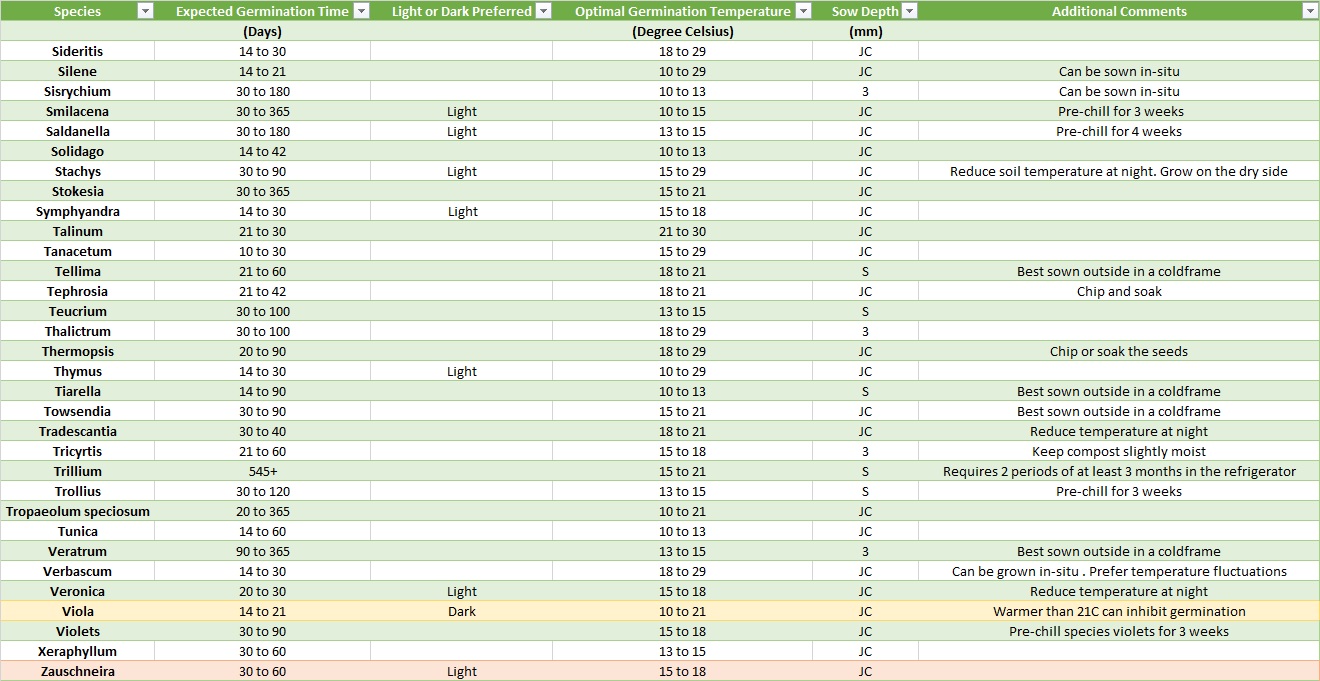Screen dimensions: 1320x681
Task: Select the Sideritis species cell
Action: (x=77, y=51)
